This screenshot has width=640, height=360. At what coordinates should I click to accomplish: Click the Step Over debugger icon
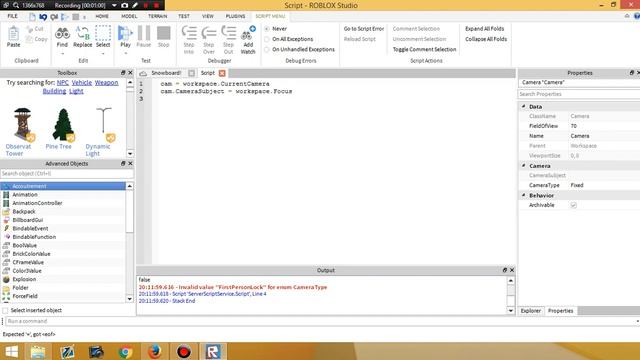(209, 33)
